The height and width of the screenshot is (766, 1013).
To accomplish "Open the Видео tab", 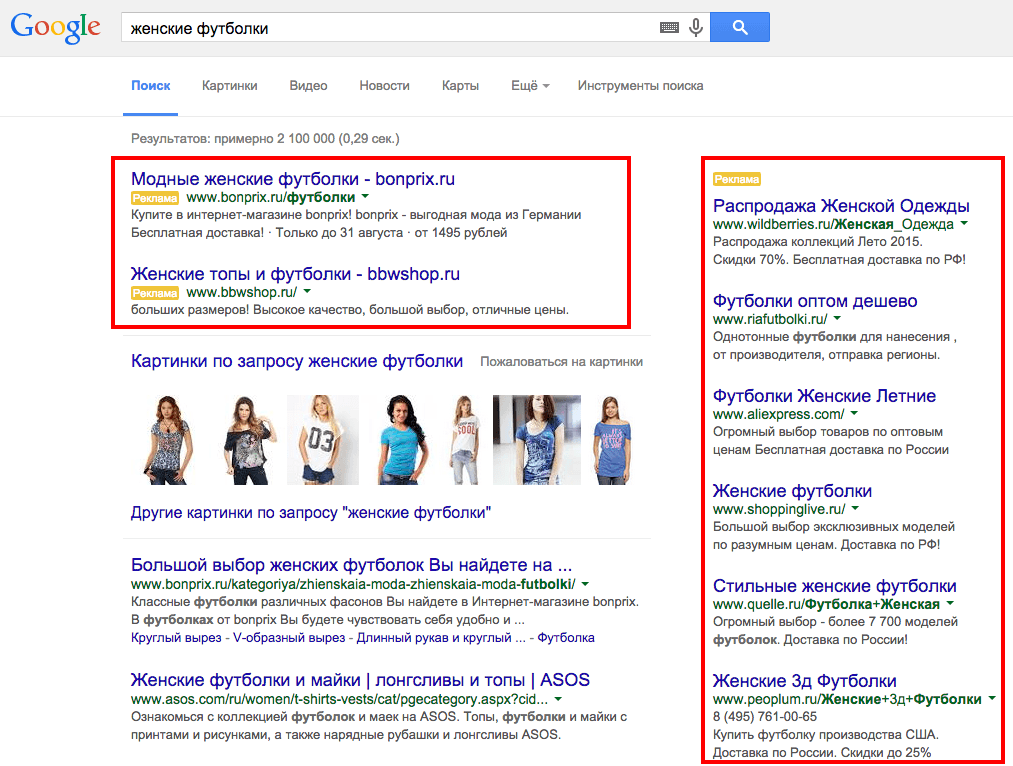I will [x=308, y=85].
